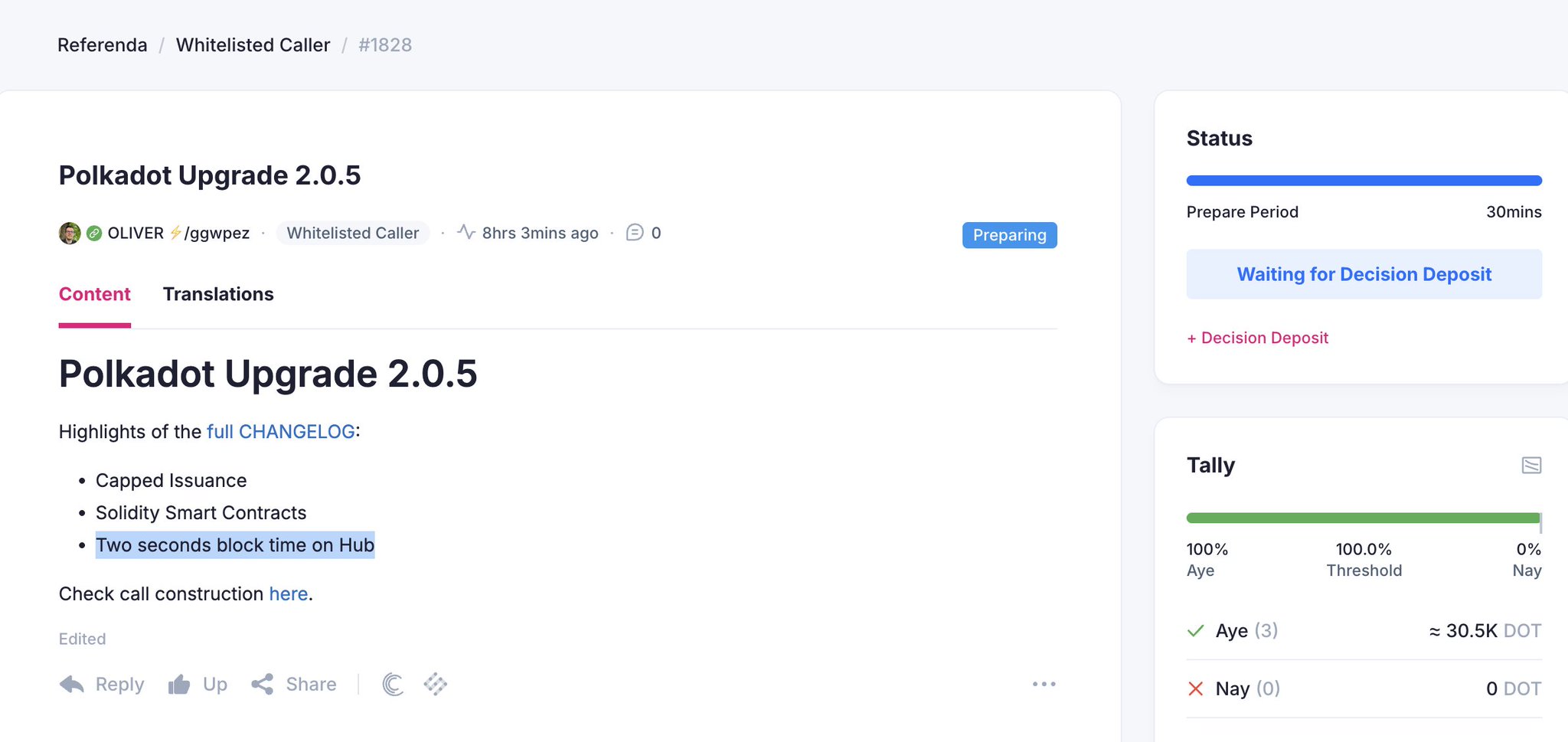Click the dotted diamond logo icon
This screenshot has height=742, width=1568.
coord(436,684)
